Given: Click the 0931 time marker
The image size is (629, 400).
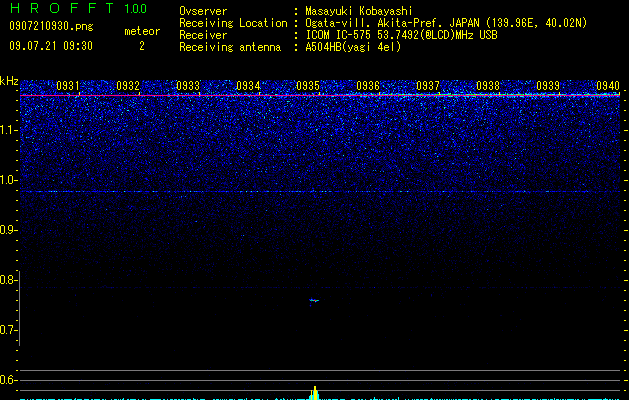Looking at the screenshot, I should tap(68, 86).
